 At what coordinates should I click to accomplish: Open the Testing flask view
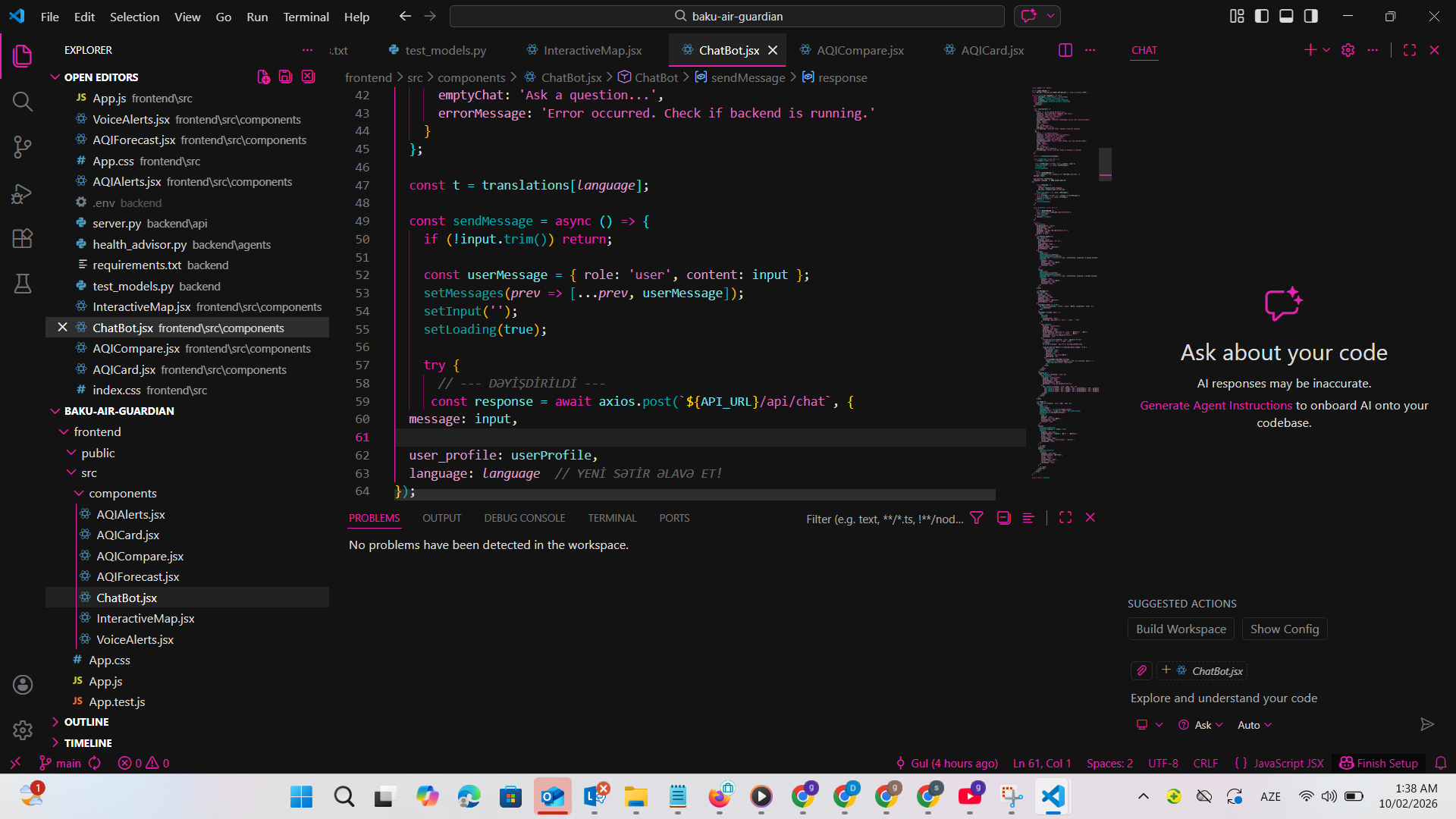[23, 284]
